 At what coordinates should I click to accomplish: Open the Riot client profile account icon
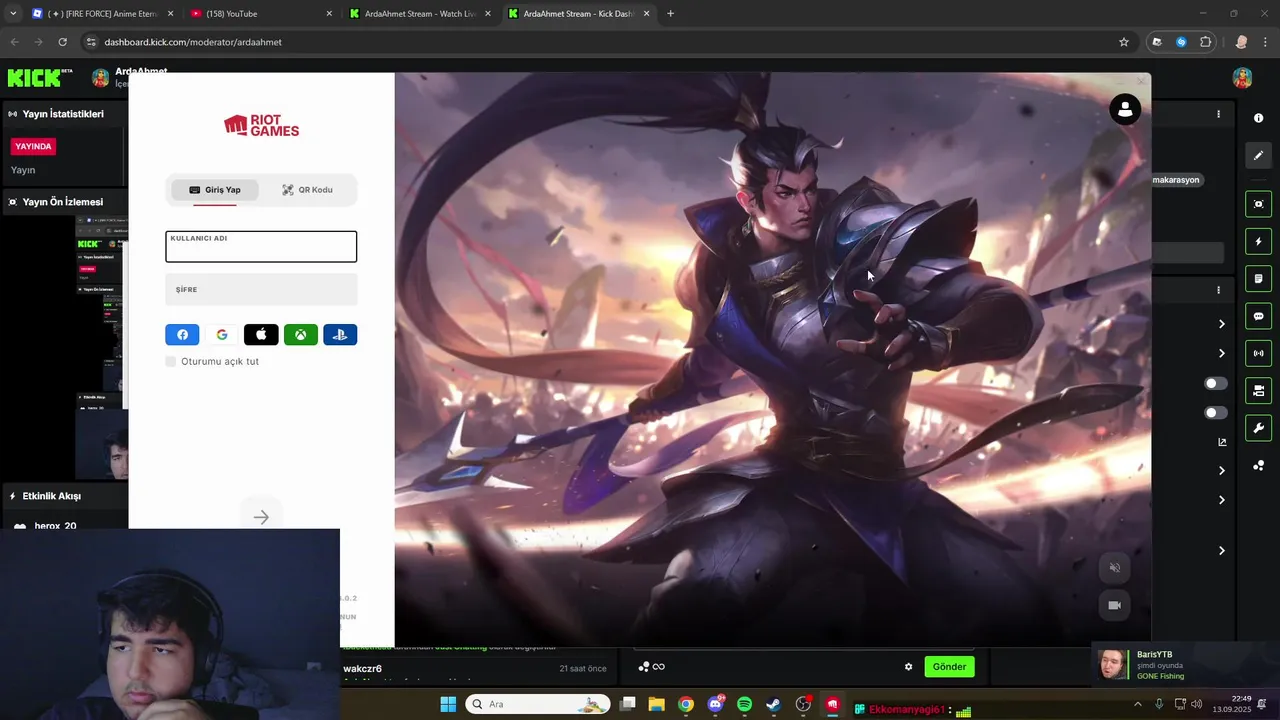(1125, 110)
